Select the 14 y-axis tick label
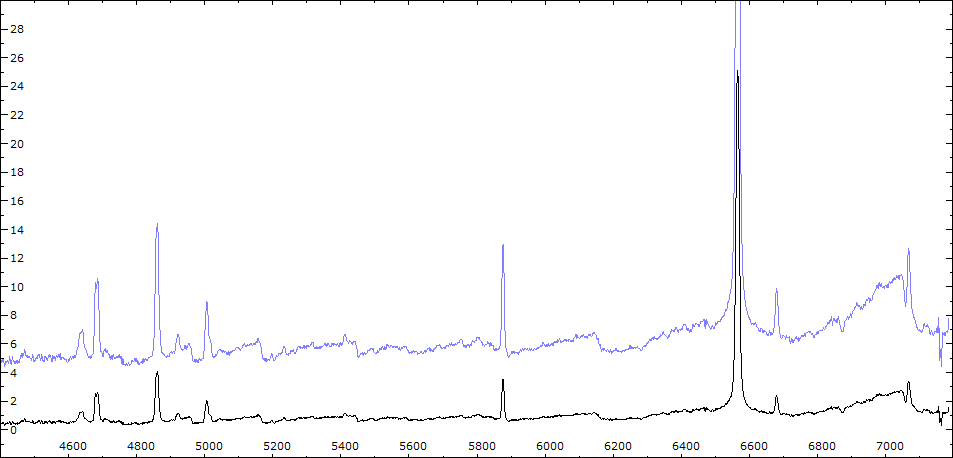 pos(15,230)
